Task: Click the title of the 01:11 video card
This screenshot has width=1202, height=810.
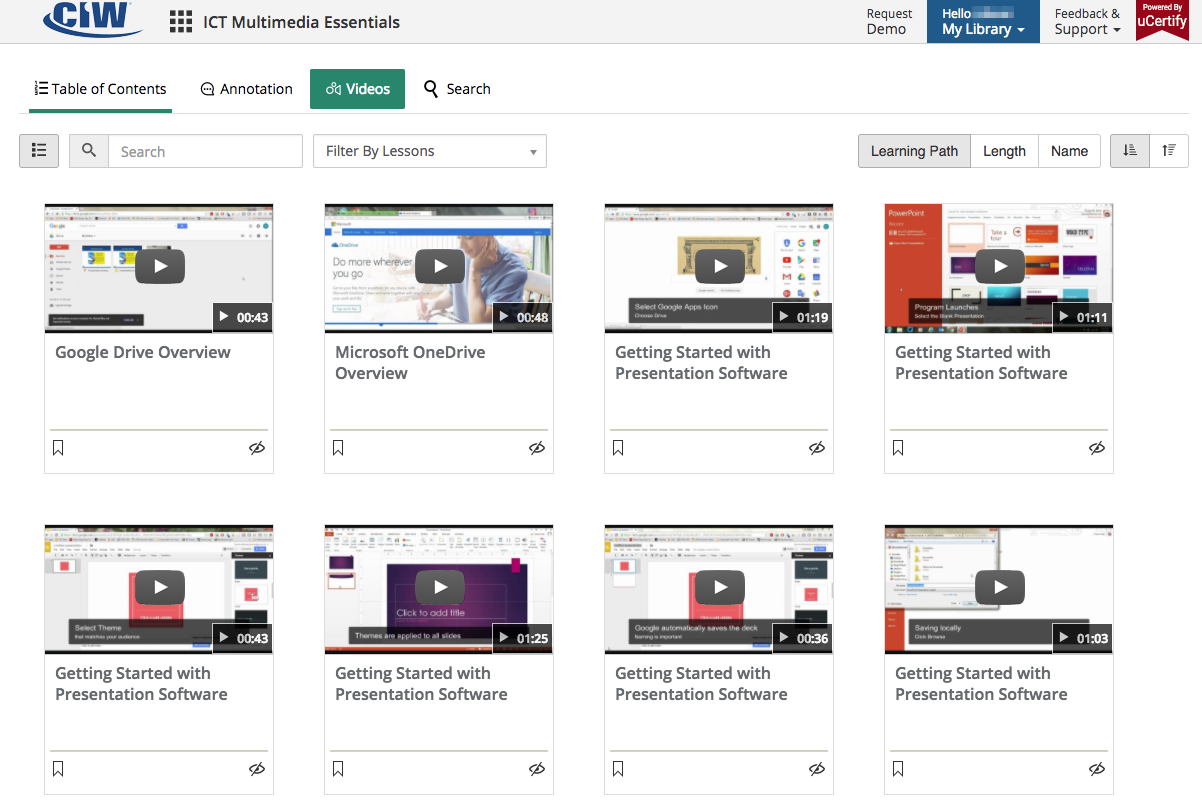Action: point(981,362)
